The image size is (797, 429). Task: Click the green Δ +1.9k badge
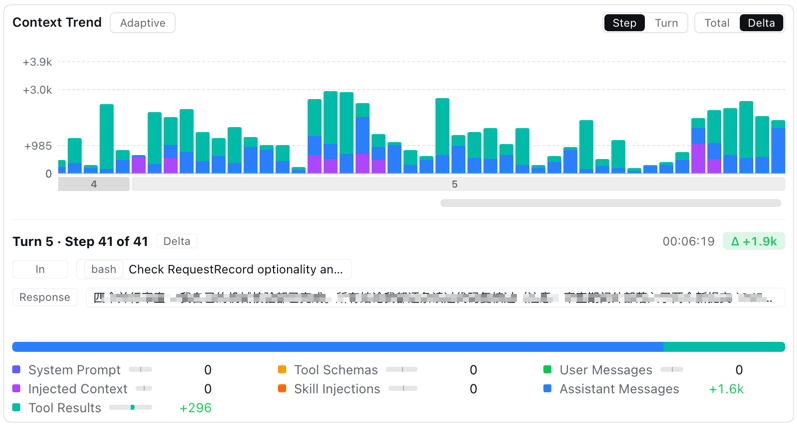pos(754,241)
